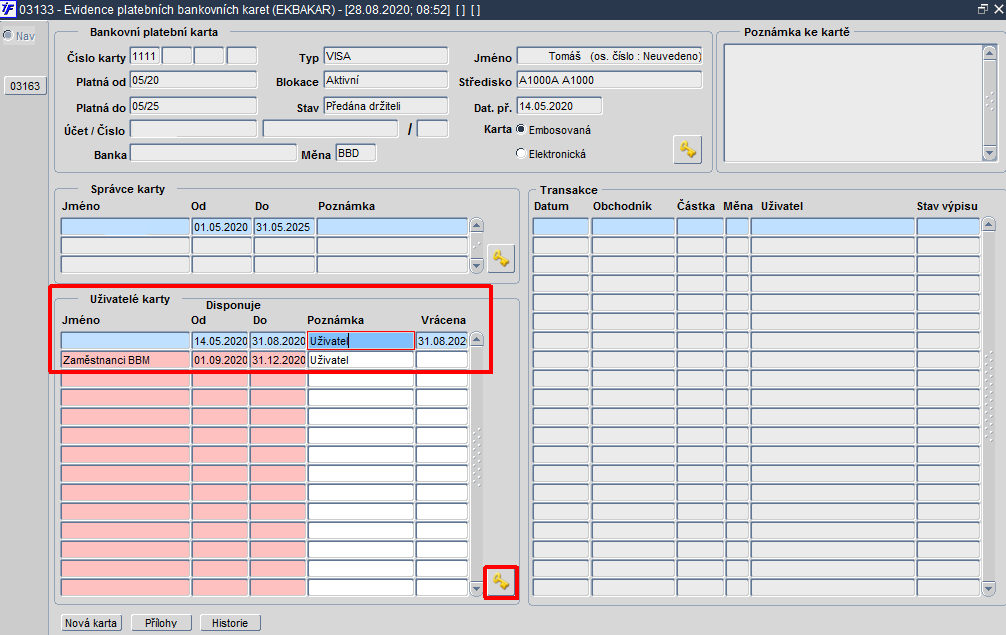
Task: Click the key icon beside Správce karty list
Action: pos(501,258)
